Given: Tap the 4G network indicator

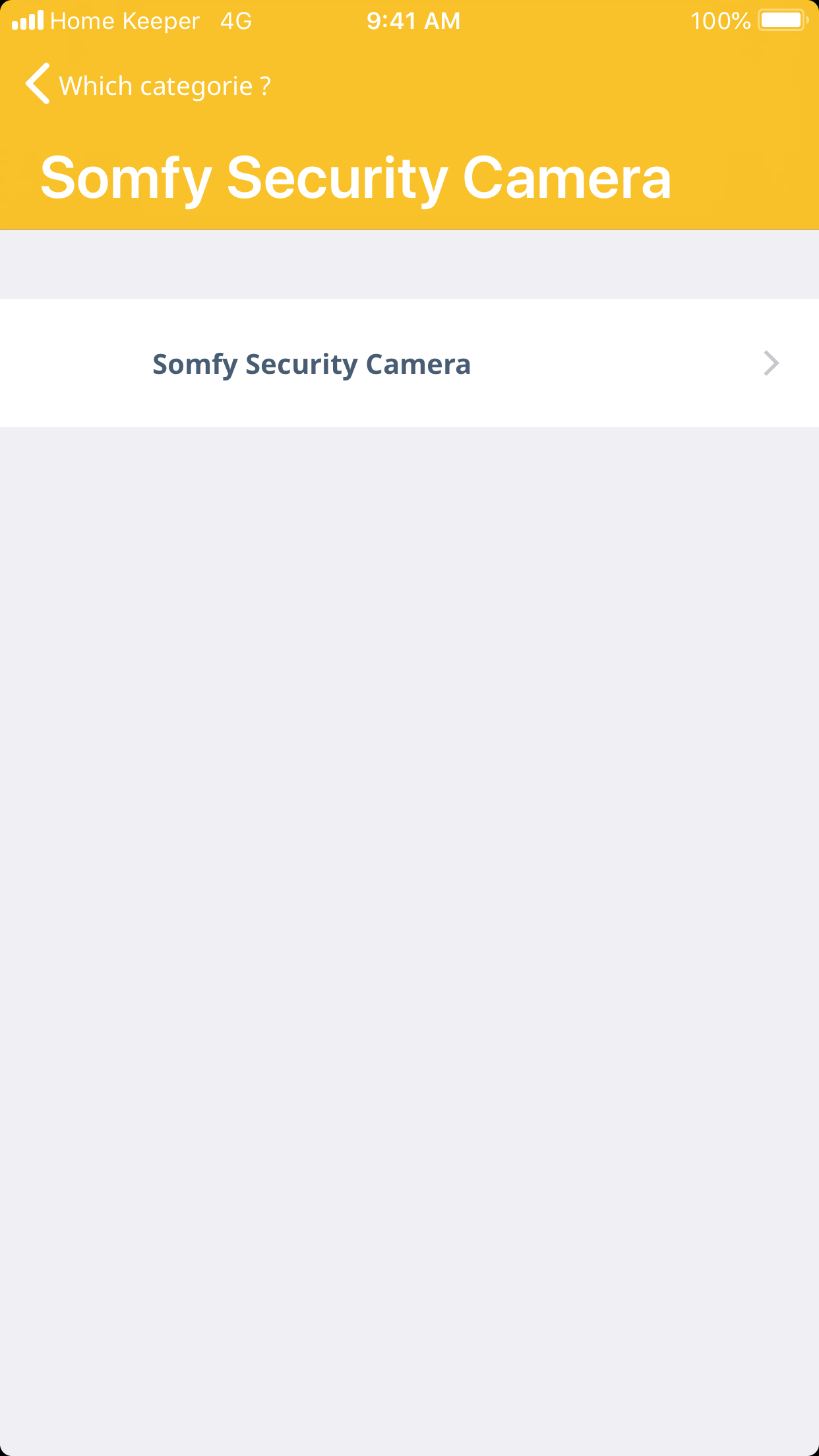Looking at the screenshot, I should pyautogui.click(x=235, y=21).
